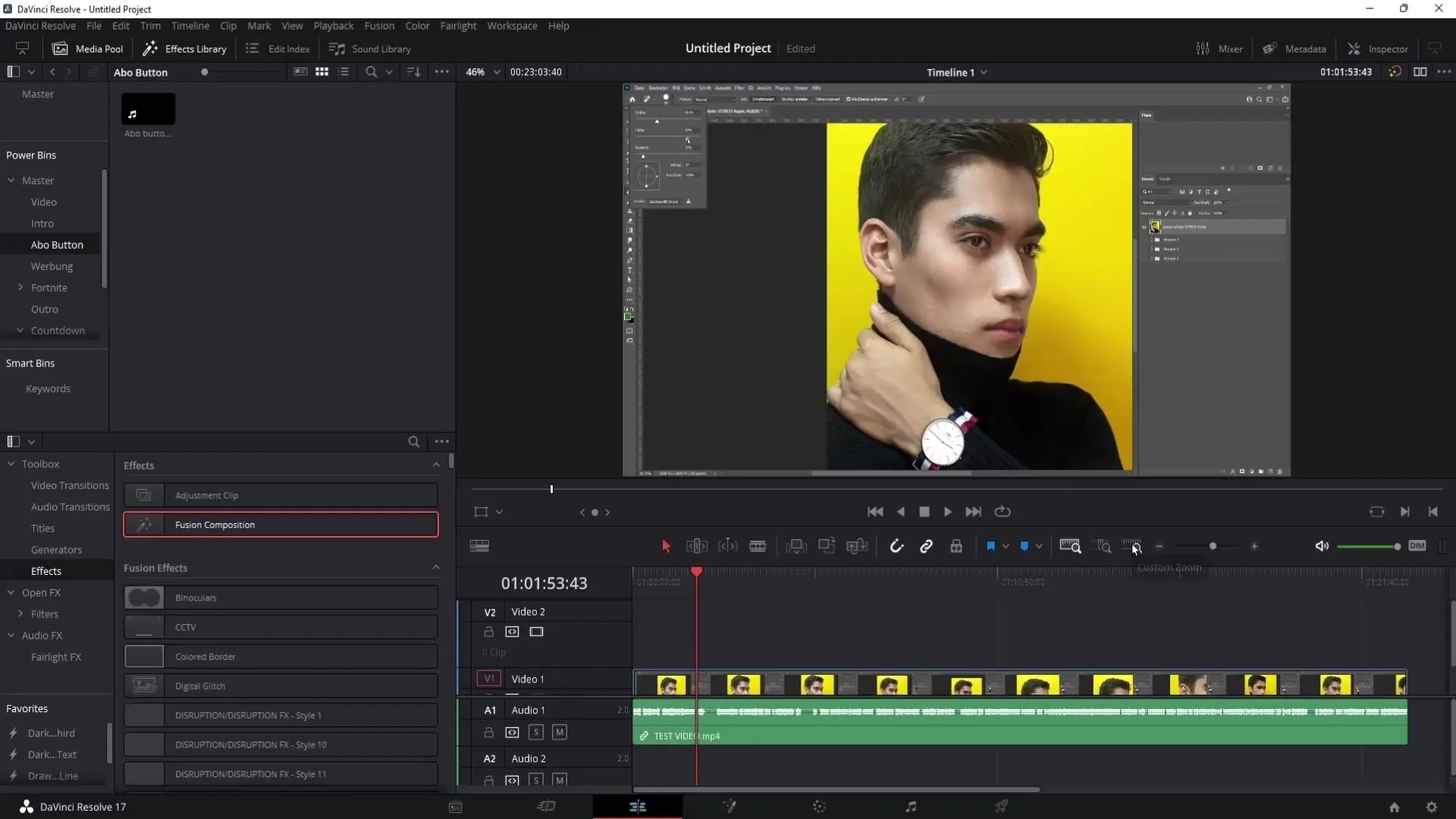Click the Fusion Composition effect icon

click(143, 525)
